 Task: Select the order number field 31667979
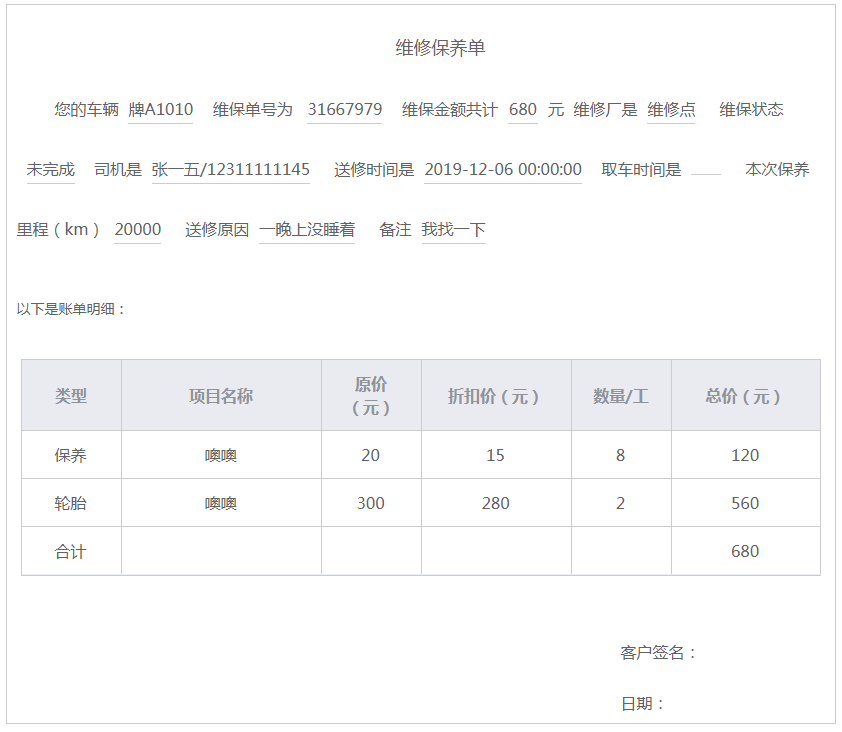pos(344,110)
